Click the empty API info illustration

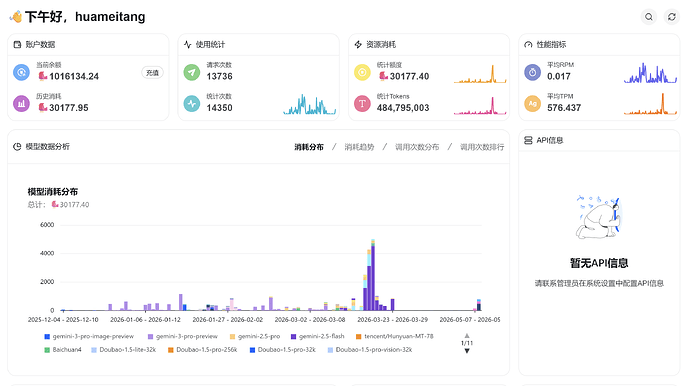click(599, 217)
